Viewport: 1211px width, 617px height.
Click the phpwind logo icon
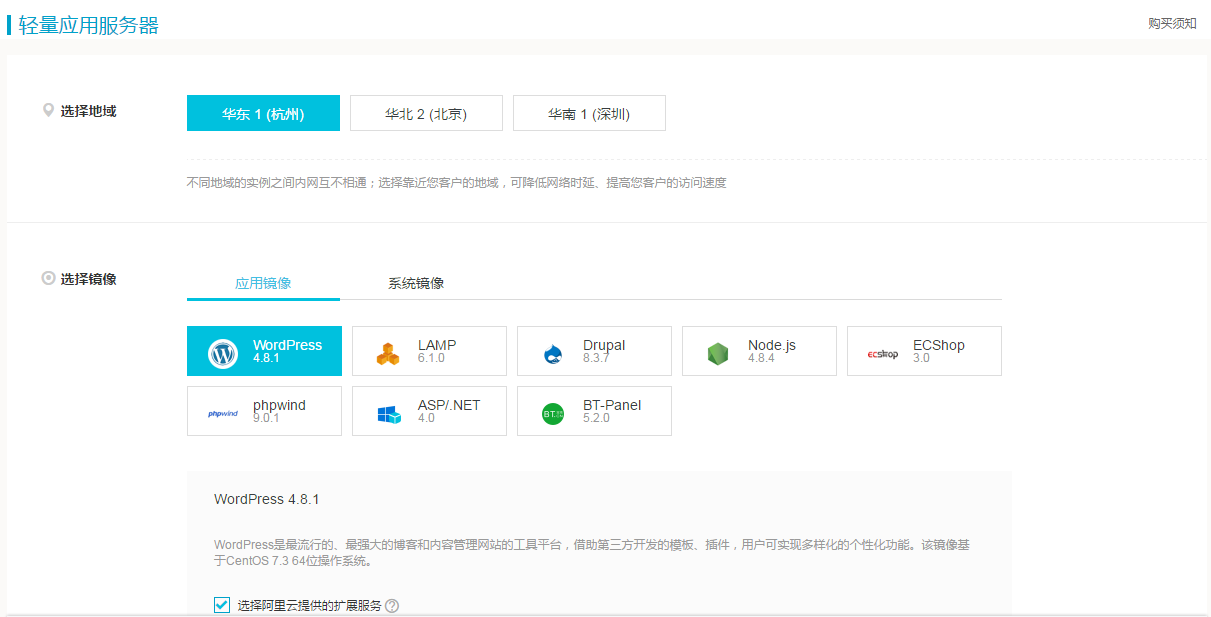point(223,413)
